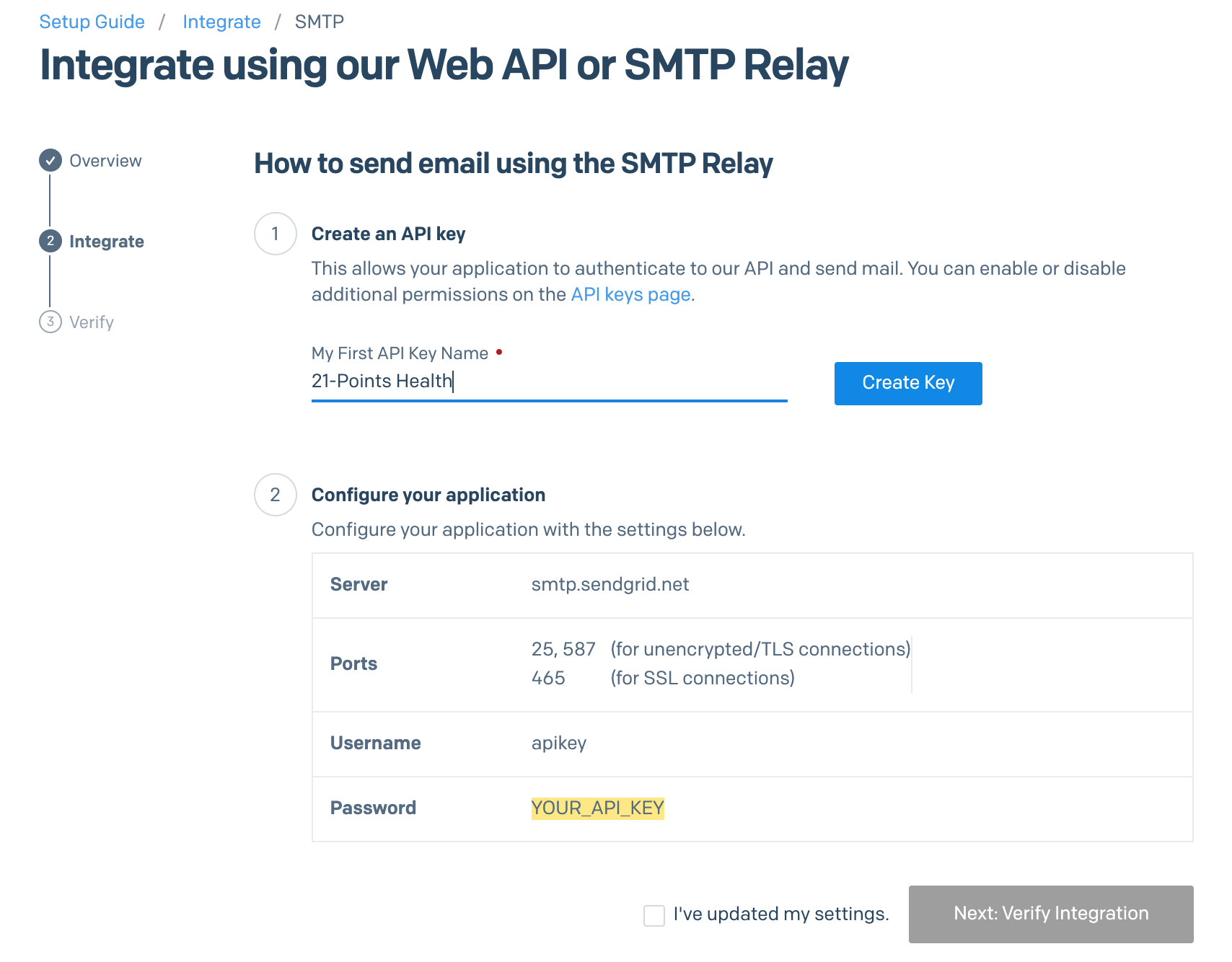Screen dimensions: 1232x962
Task: Click Next: Verify Integration button
Action: pyautogui.click(x=1051, y=914)
